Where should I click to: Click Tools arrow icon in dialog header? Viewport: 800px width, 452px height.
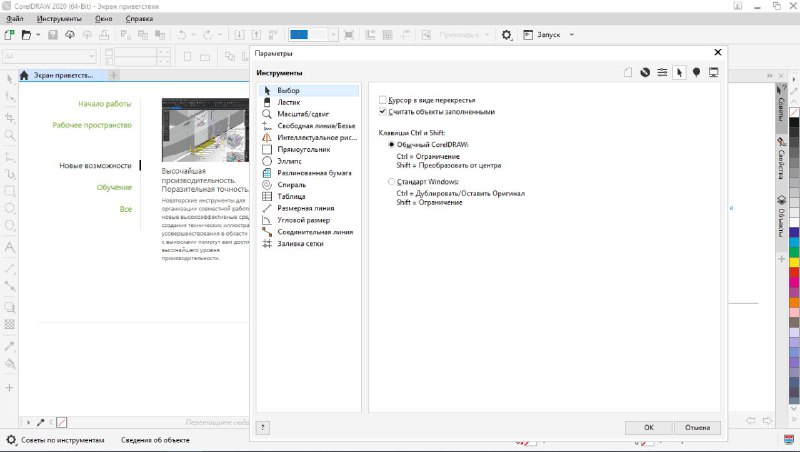[679, 72]
